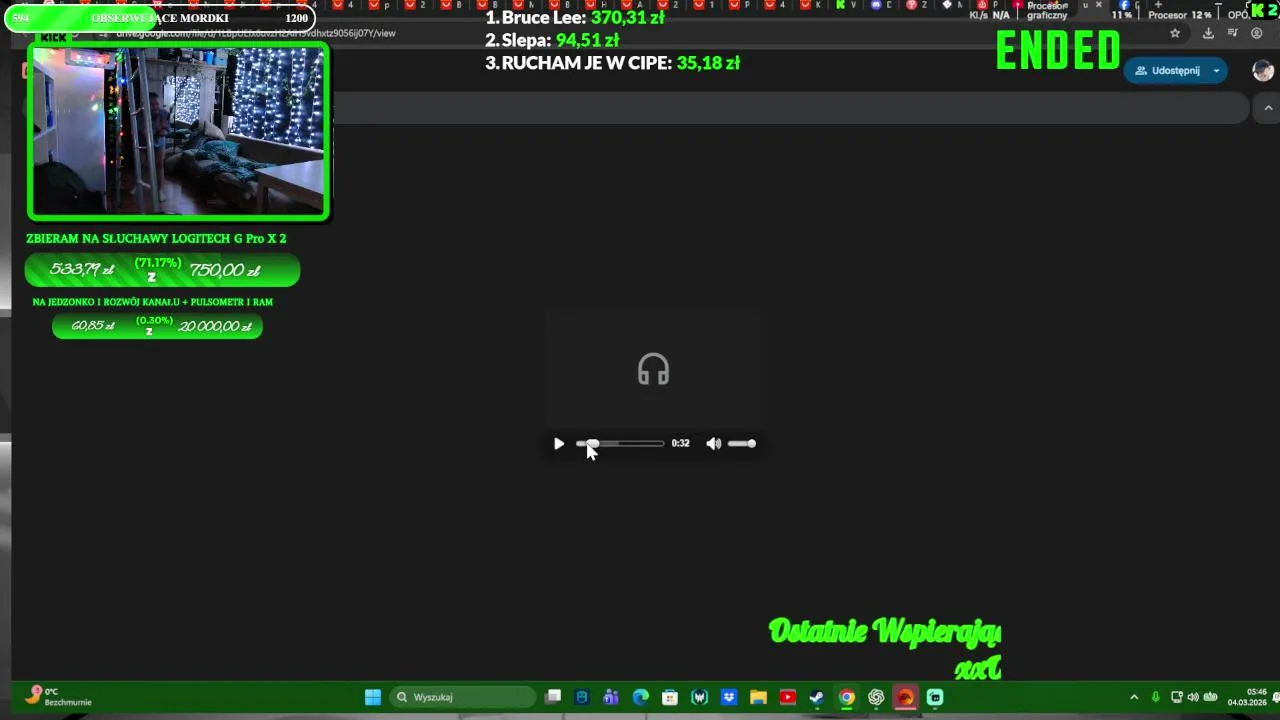Open Microsoft Teams from the taskbar

(x=611, y=697)
